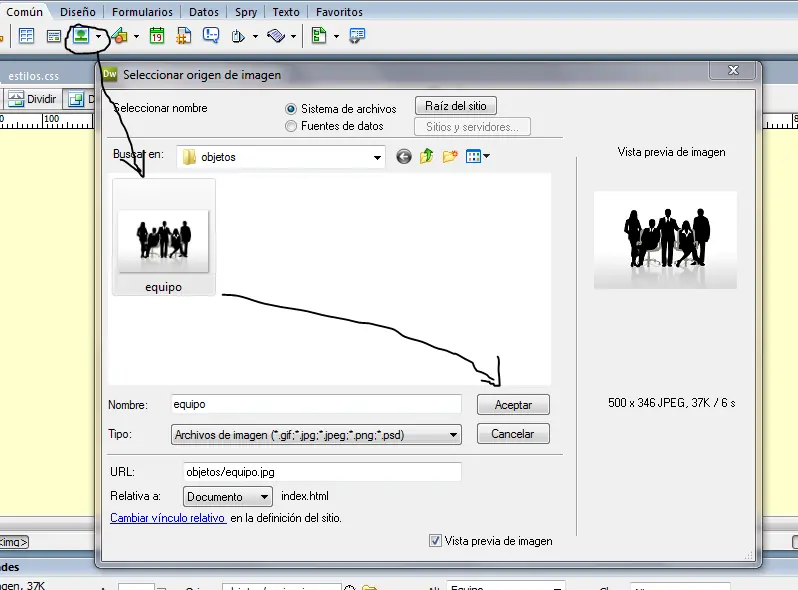
Task: Click the Head elements icon
Action: pos(238,36)
